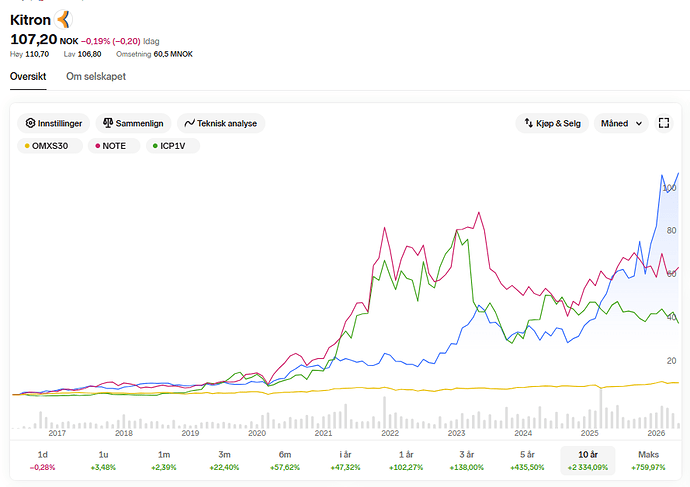Switch to the Oversikt tab
The image size is (690, 487).
point(28,77)
